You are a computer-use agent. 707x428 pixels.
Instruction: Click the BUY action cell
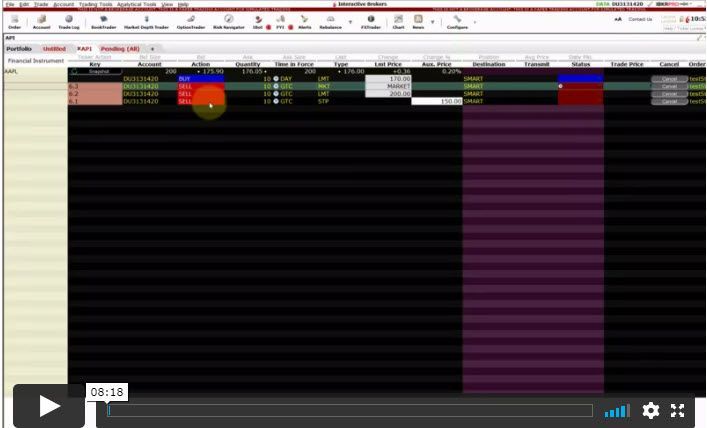click(x=201, y=79)
